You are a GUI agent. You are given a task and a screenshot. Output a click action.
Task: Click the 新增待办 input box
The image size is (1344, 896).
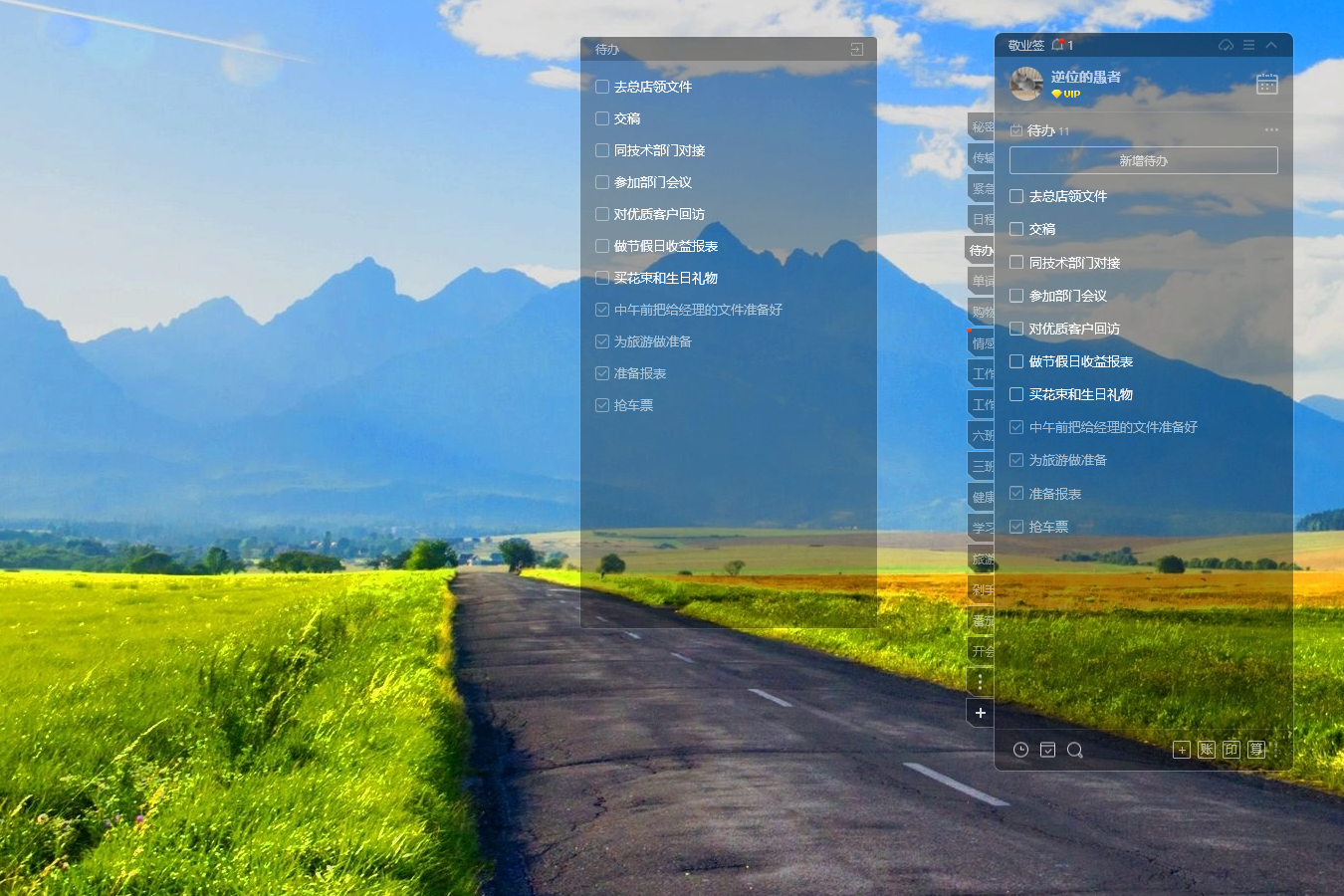pyautogui.click(x=1143, y=160)
